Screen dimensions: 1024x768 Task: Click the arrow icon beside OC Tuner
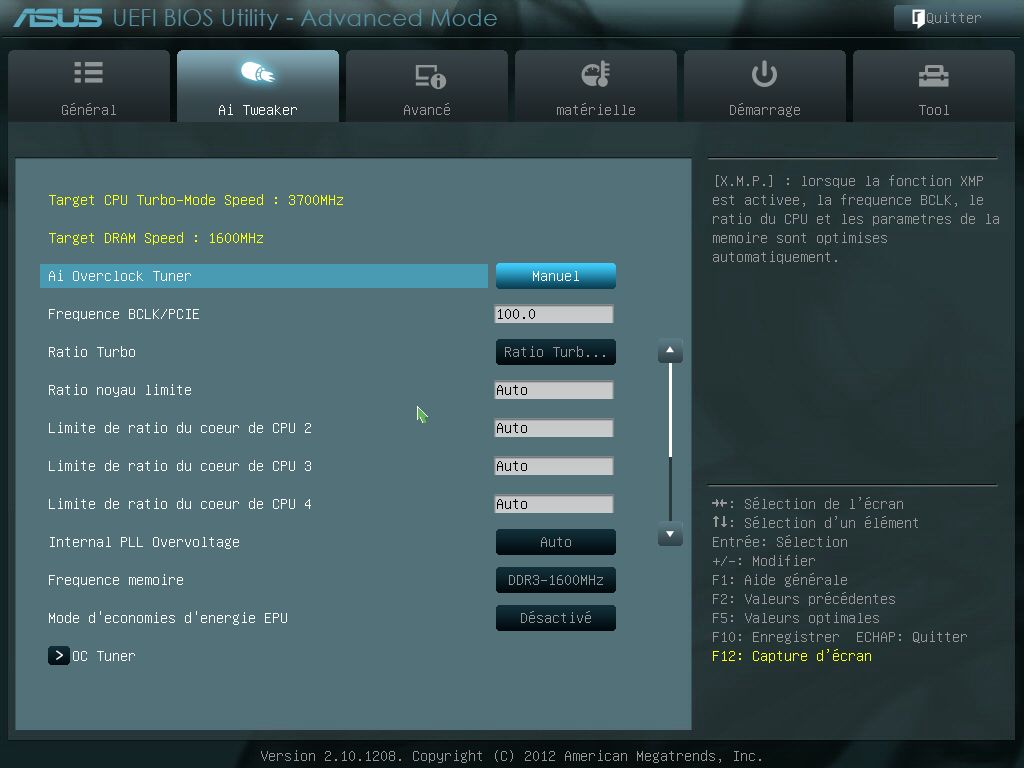click(x=59, y=656)
